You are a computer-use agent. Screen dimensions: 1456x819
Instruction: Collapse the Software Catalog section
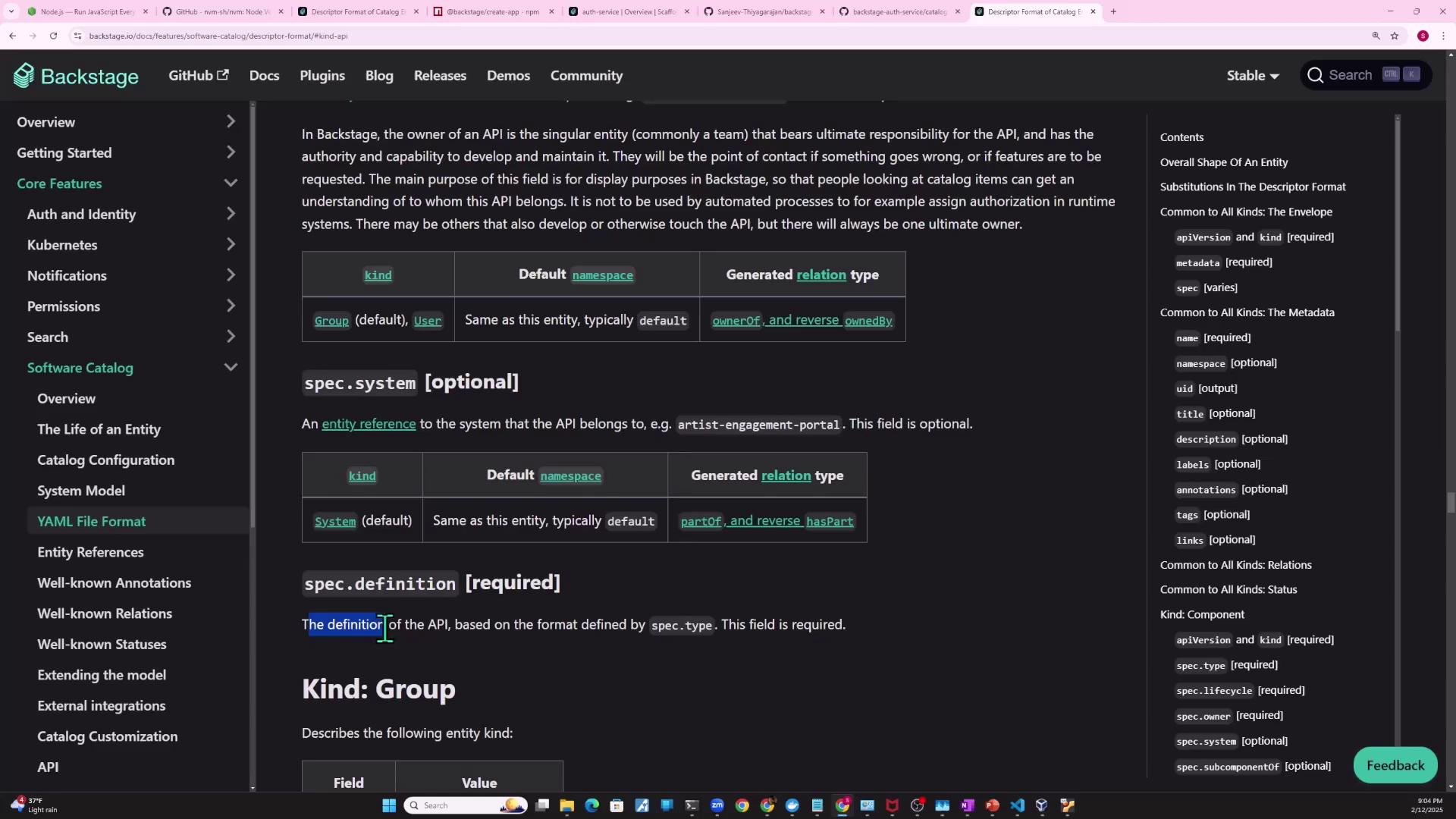(x=231, y=368)
